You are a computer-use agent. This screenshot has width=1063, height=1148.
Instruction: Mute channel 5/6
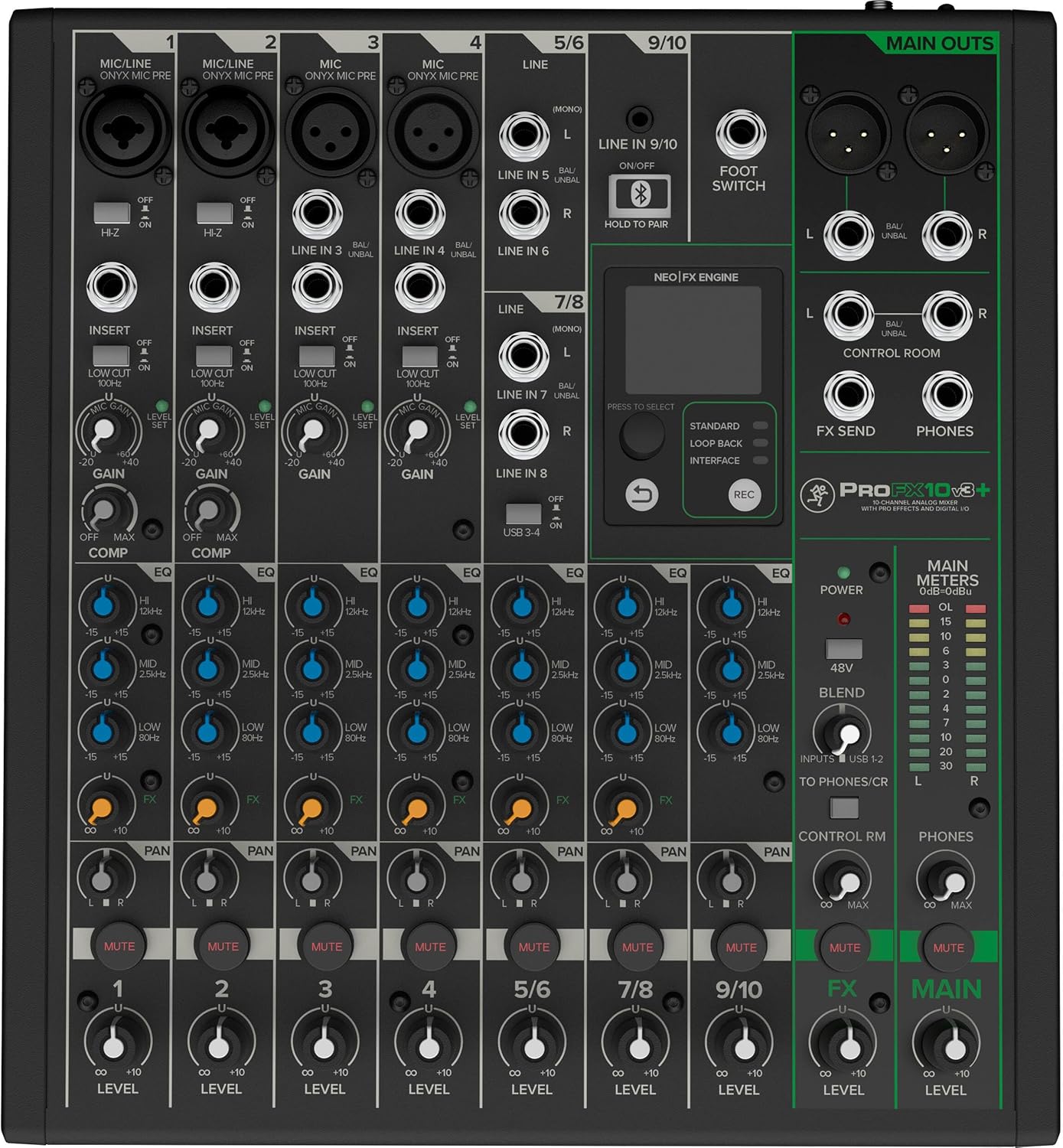(x=533, y=946)
